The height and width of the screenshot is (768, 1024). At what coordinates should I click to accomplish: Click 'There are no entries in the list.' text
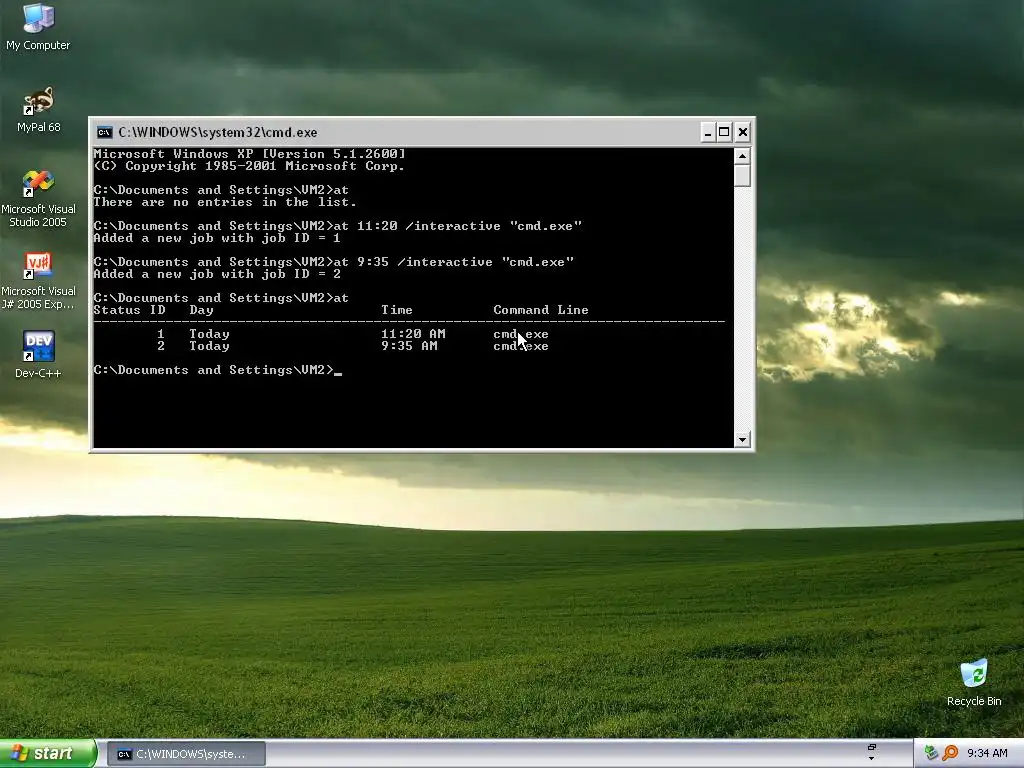[225, 202]
